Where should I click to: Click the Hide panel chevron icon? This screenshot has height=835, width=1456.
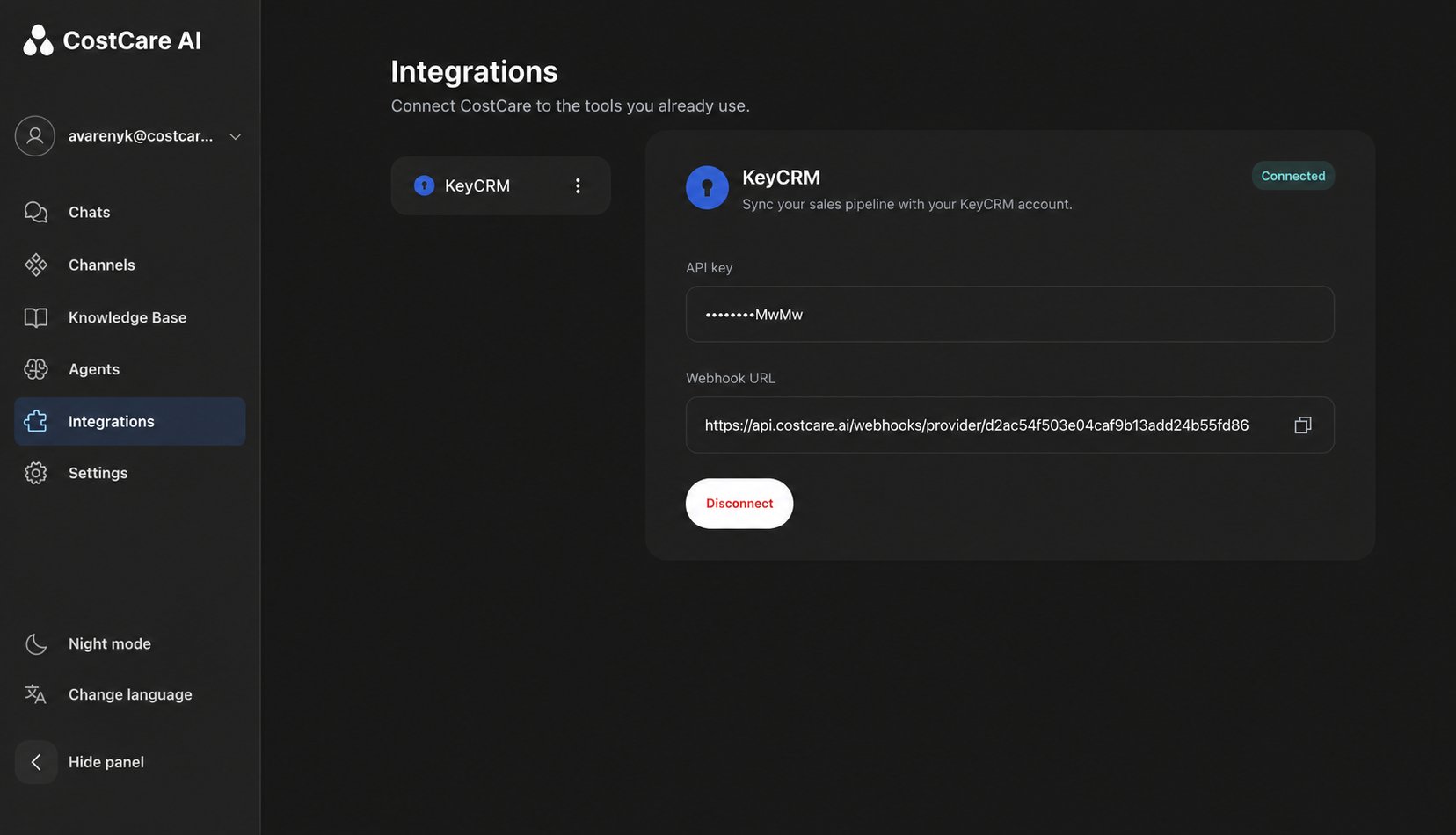pyautogui.click(x=36, y=762)
